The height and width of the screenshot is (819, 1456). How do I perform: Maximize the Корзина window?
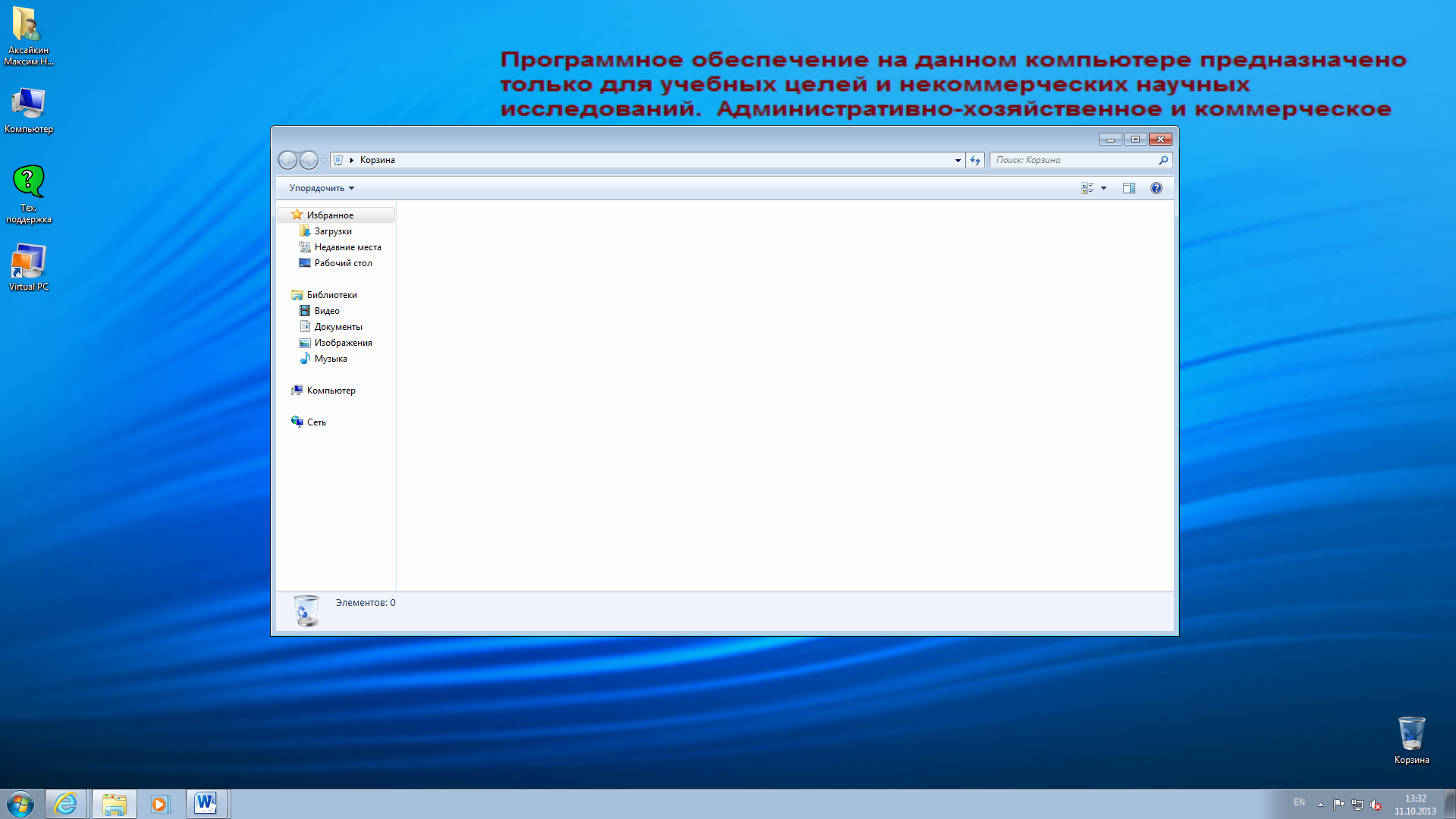point(1135,139)
